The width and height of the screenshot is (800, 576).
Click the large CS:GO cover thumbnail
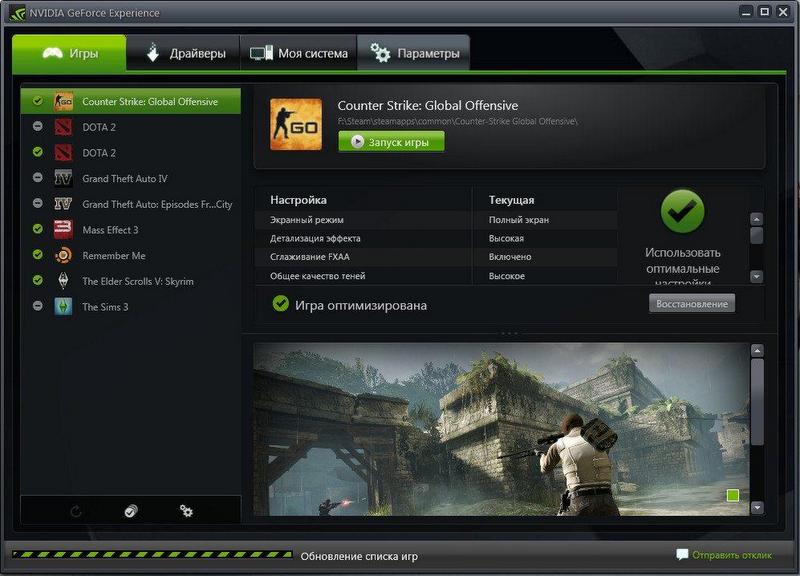pyautogui.click(x=296, y=124)
